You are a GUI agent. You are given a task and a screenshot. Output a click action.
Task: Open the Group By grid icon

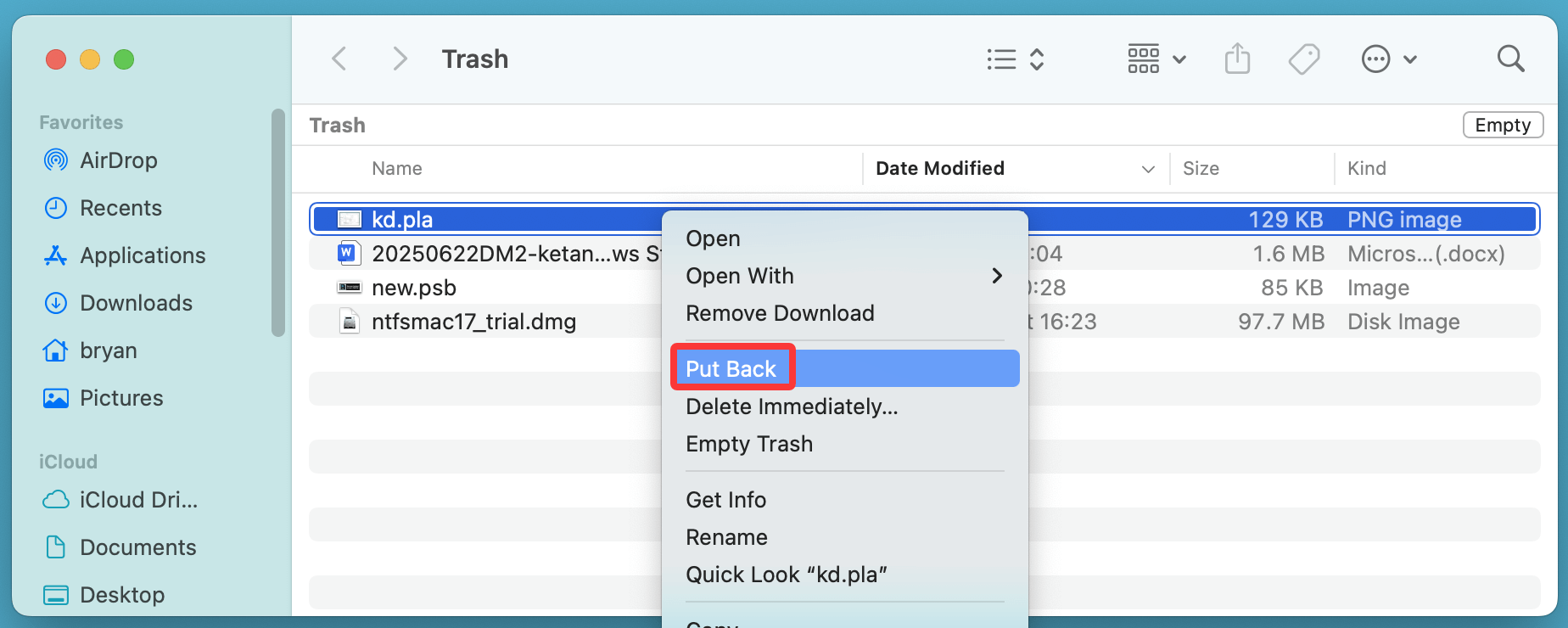point(1144,59)
